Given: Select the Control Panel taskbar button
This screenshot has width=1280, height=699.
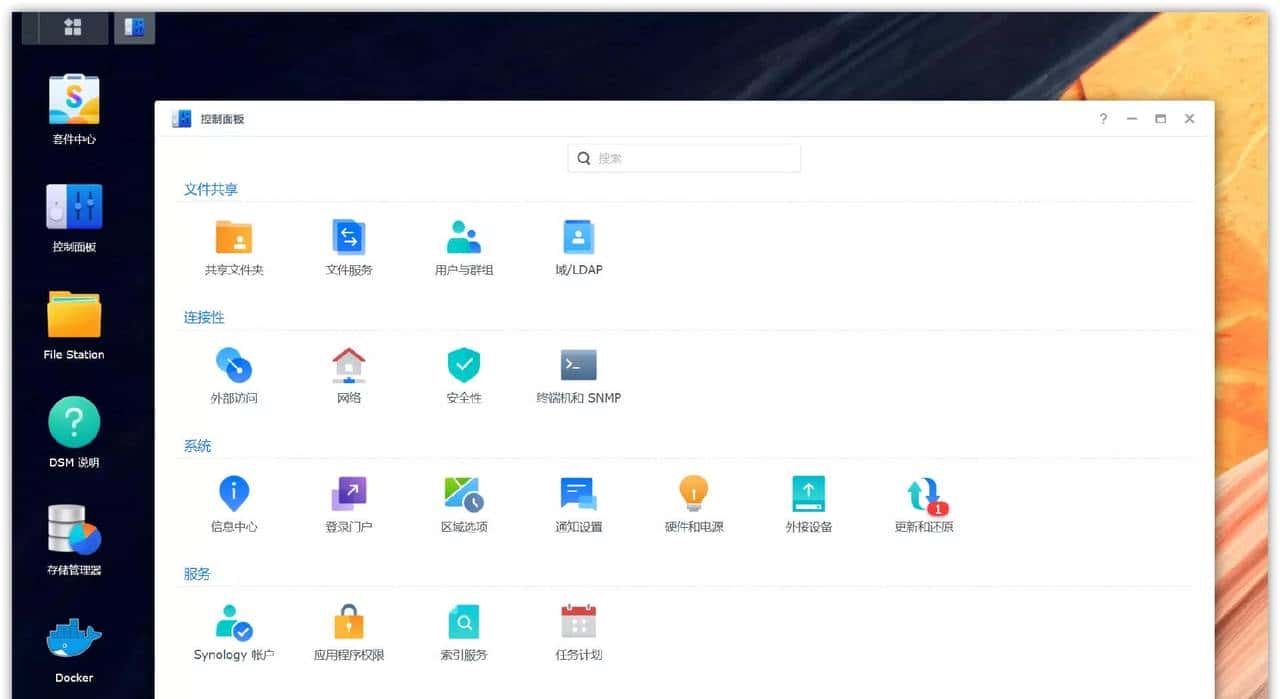Looking at the screenshot, I should pos(134,27).
